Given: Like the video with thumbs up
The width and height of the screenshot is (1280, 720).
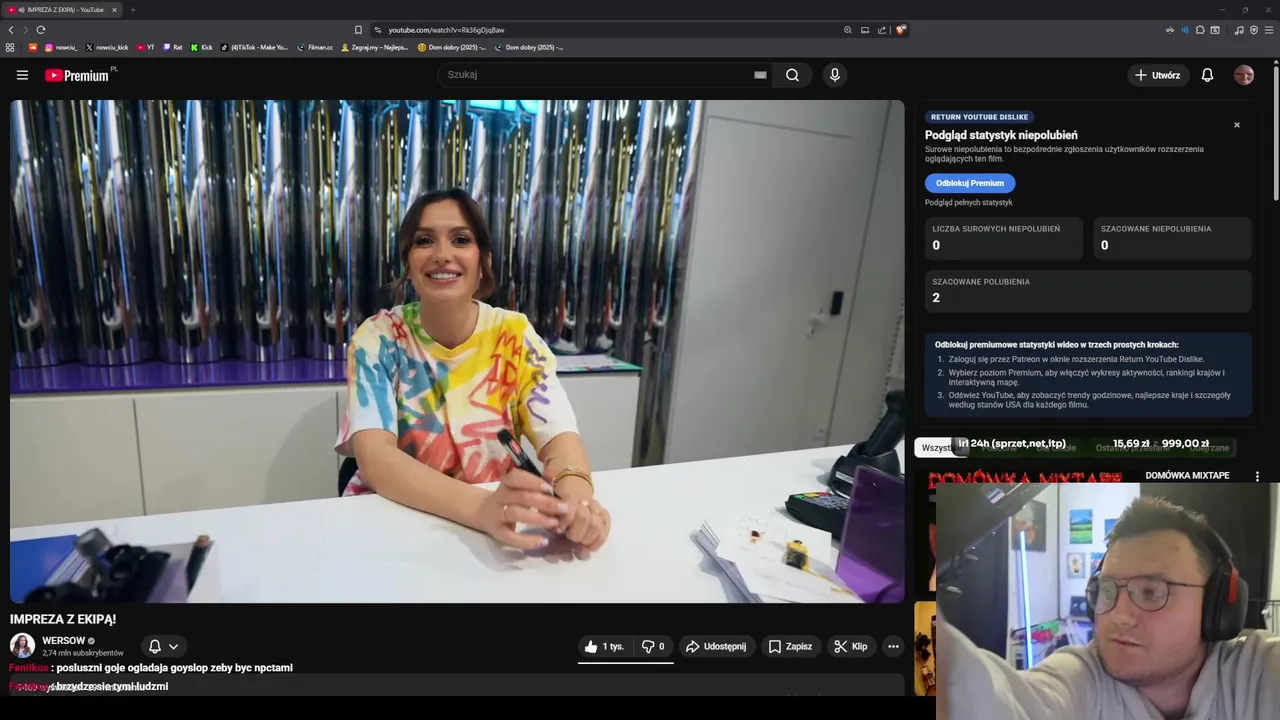Looking at the screenshot, I should pos(604,646).
